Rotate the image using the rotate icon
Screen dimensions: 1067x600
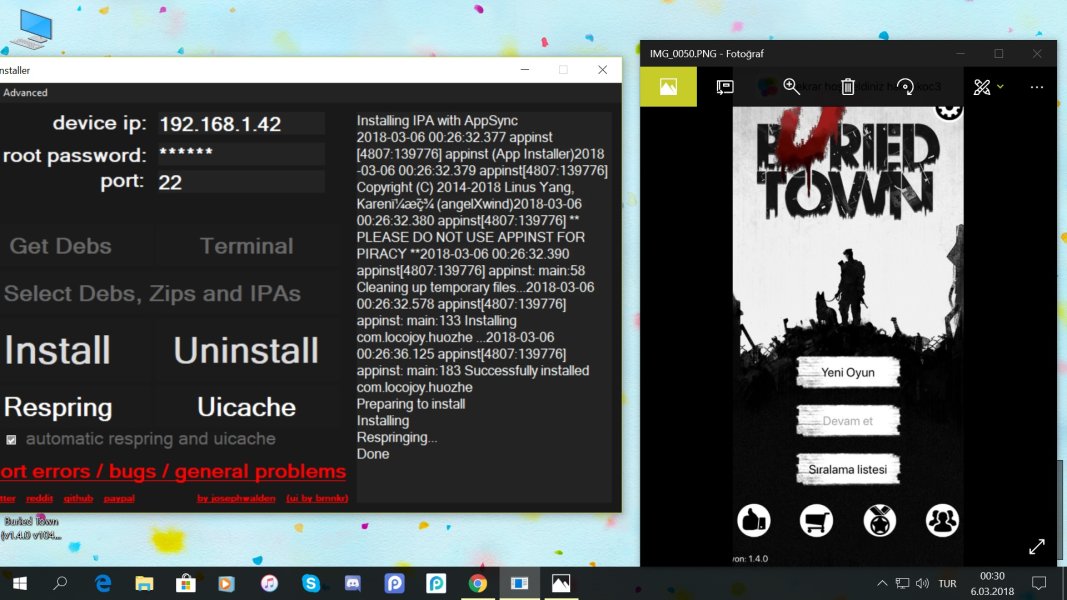click(905, 87)
